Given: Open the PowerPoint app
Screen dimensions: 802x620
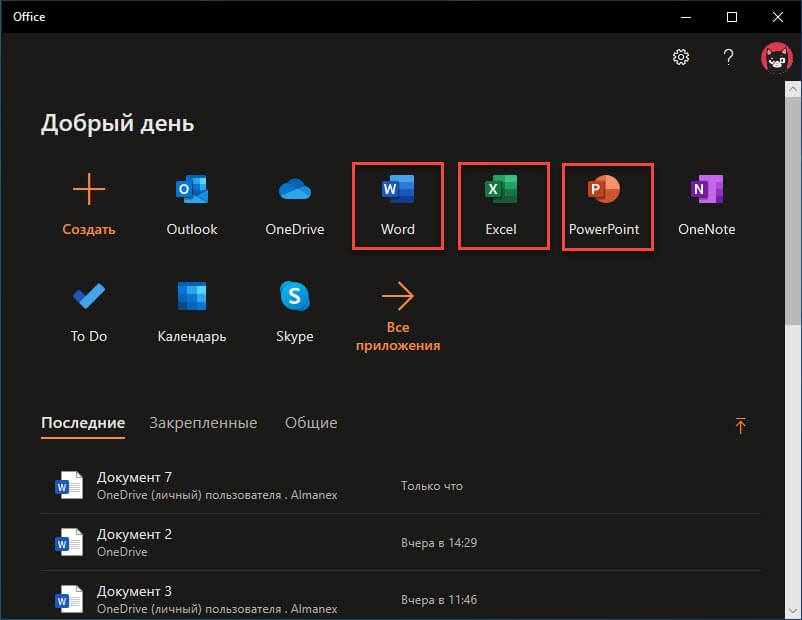Looking at the screenshot, I should pos(604,205).
